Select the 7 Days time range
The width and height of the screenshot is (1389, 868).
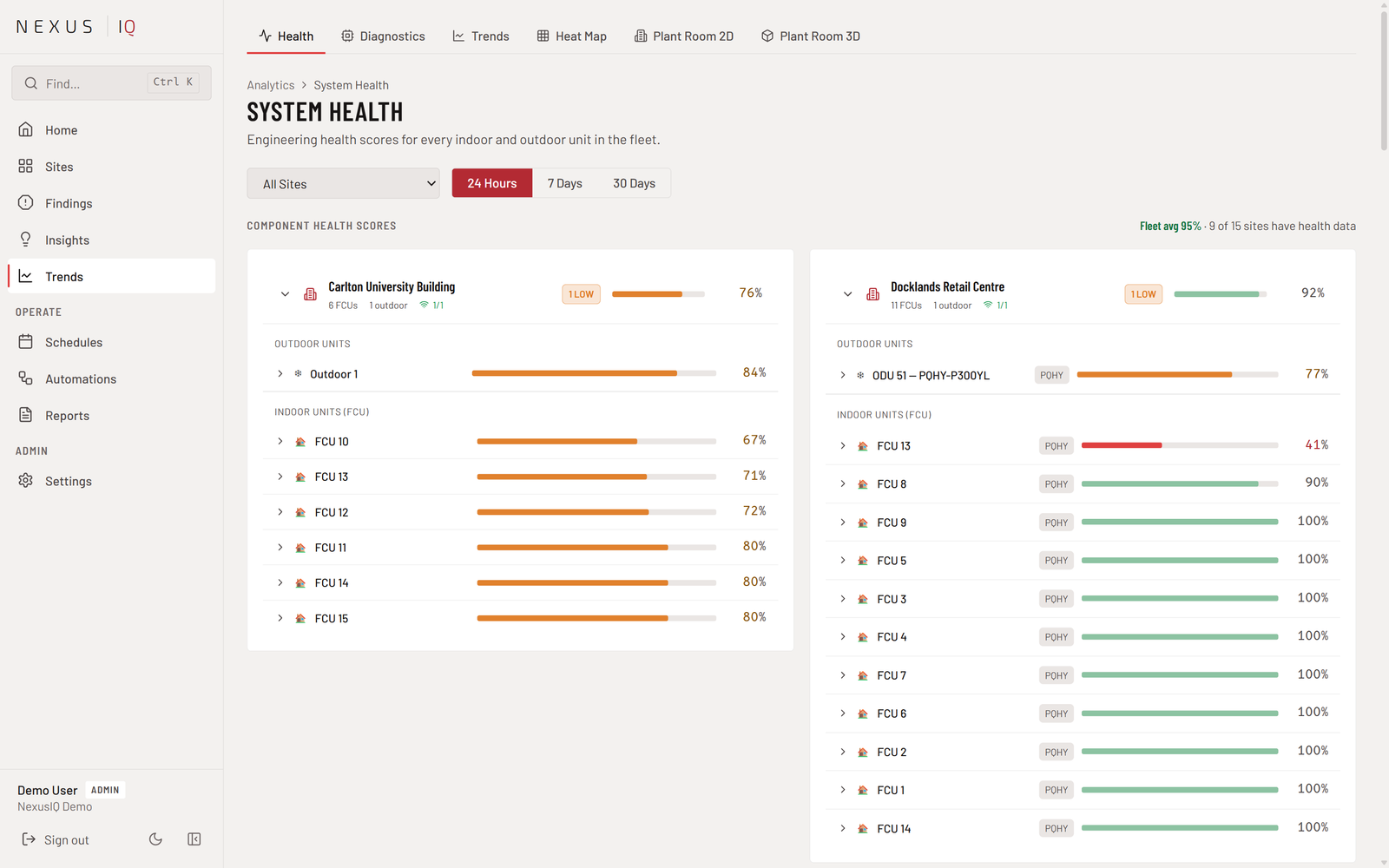coord(564,183)
